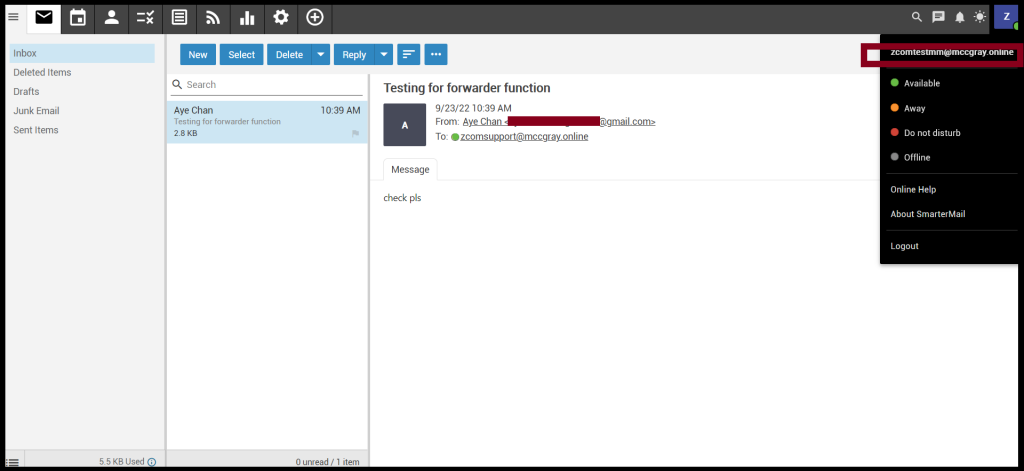Click the Z user avatar
This screenshot has height=471, width=1024.
(x=1006, y=17)
